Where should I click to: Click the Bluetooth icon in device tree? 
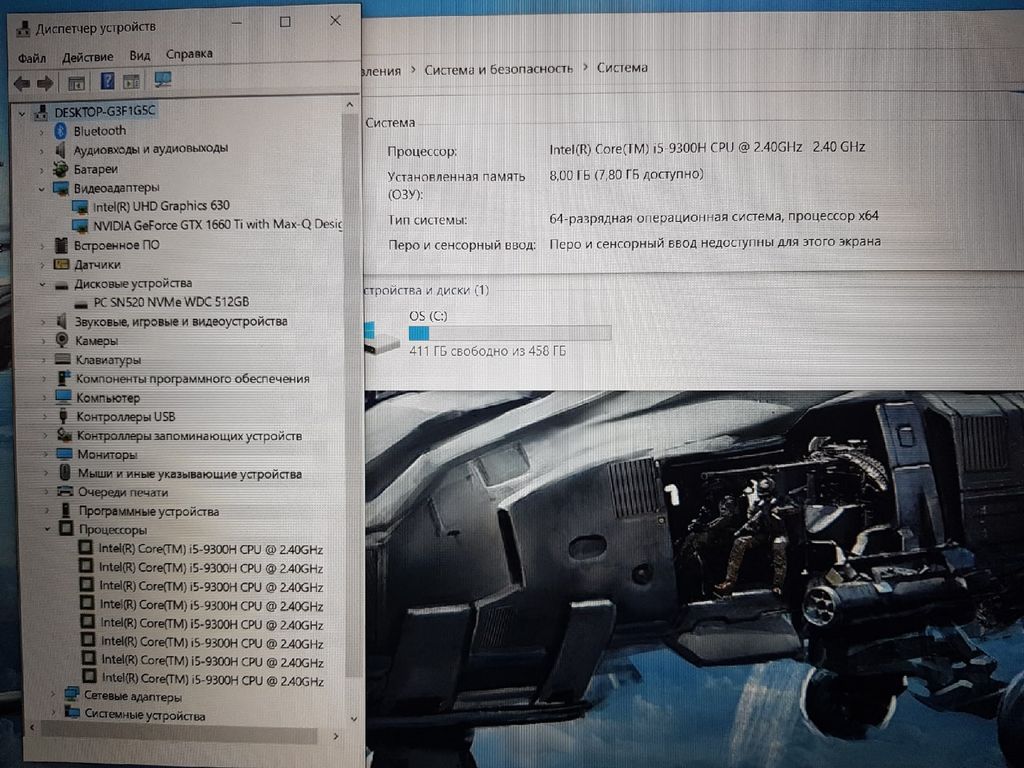(x=60, y=130)
